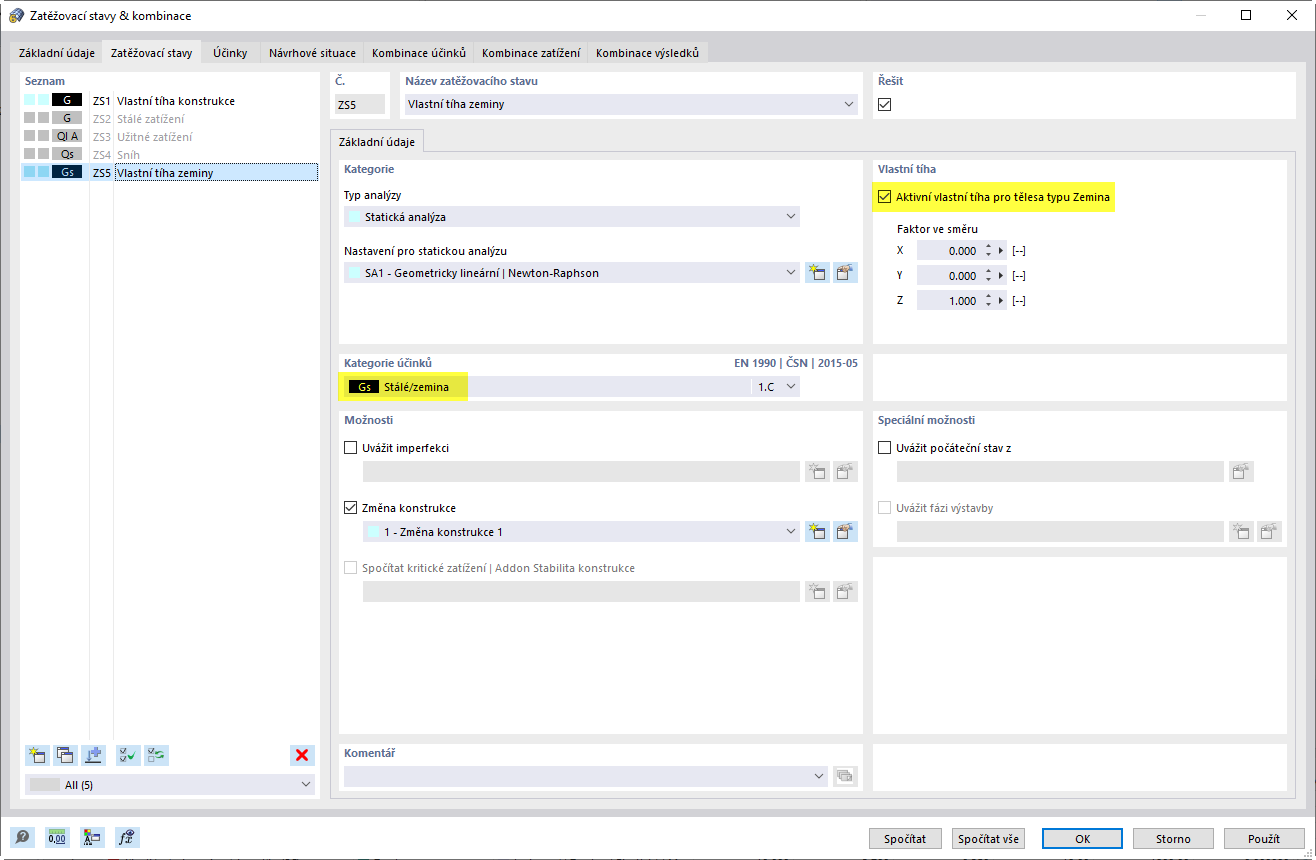Select ZS4 Sníh in the list

pyautogui.click(x=170, y=155)
